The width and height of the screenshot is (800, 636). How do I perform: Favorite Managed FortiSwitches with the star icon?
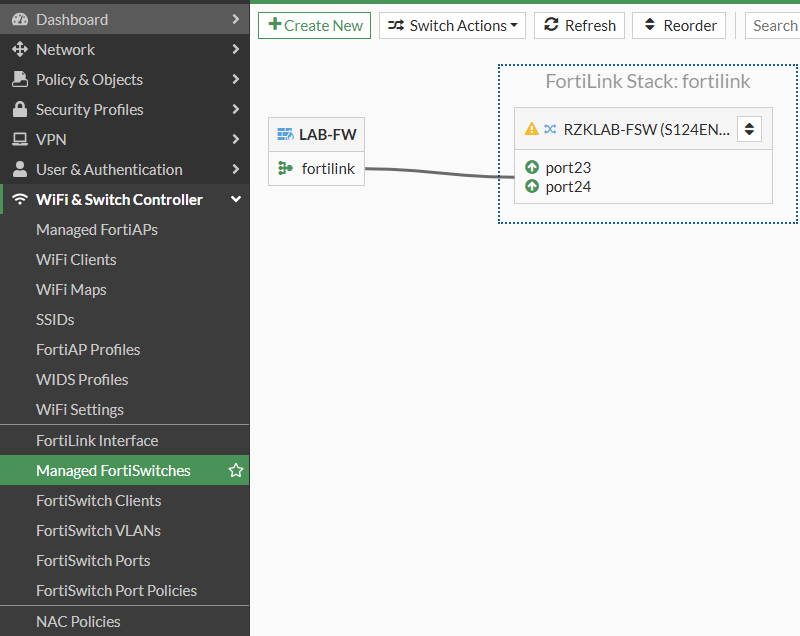236,470
